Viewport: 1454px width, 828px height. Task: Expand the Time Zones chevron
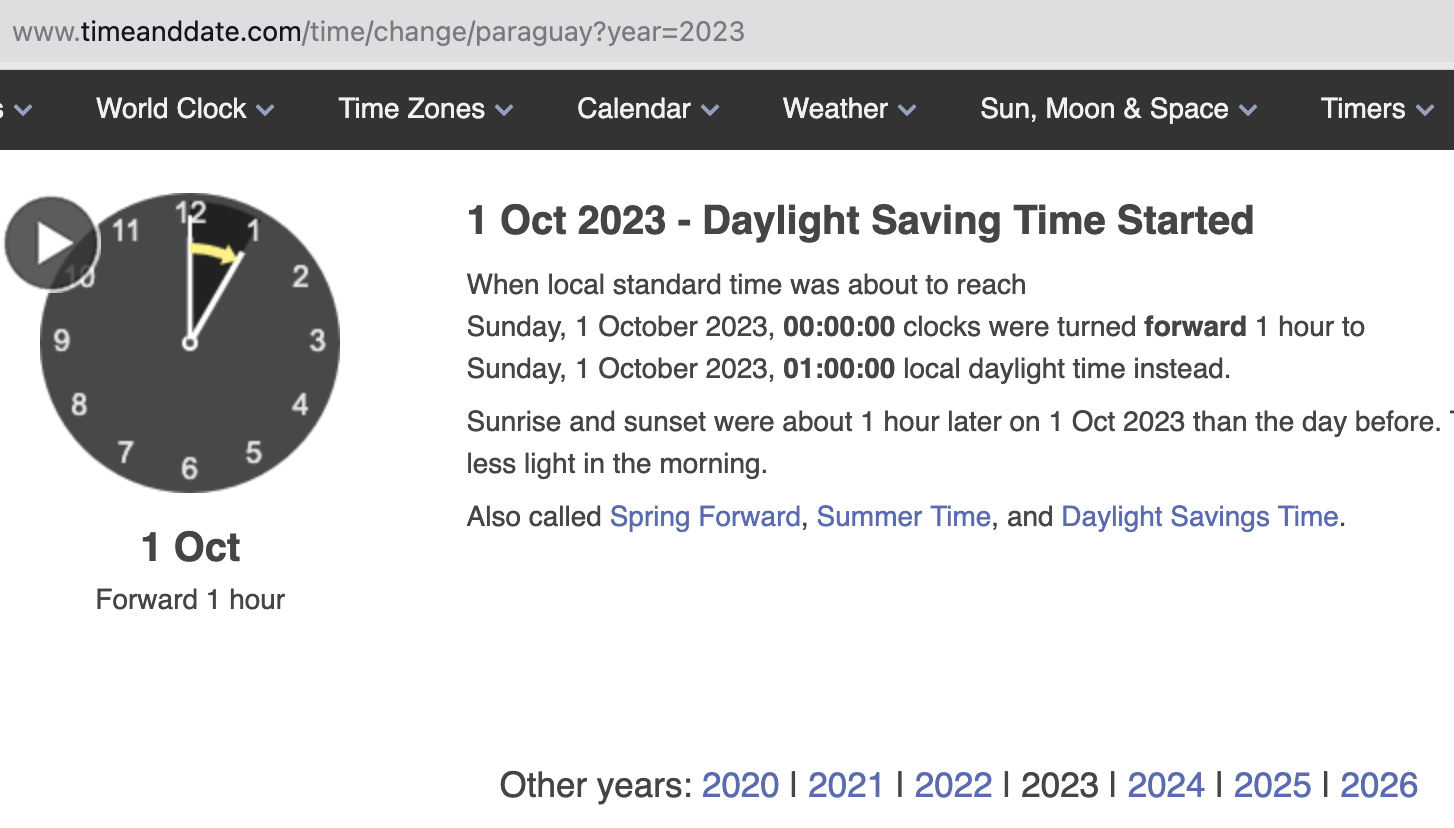click(504, 110)
